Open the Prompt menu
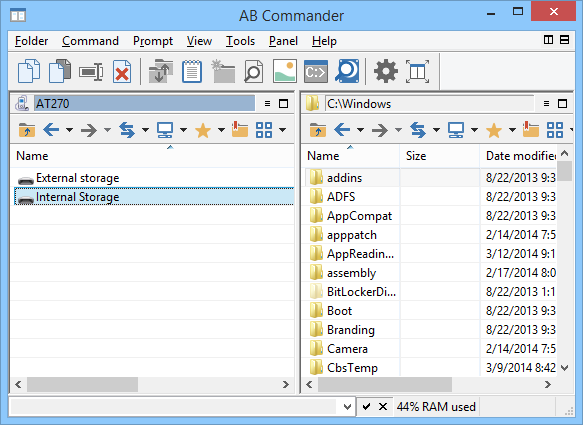 point(153,41)
